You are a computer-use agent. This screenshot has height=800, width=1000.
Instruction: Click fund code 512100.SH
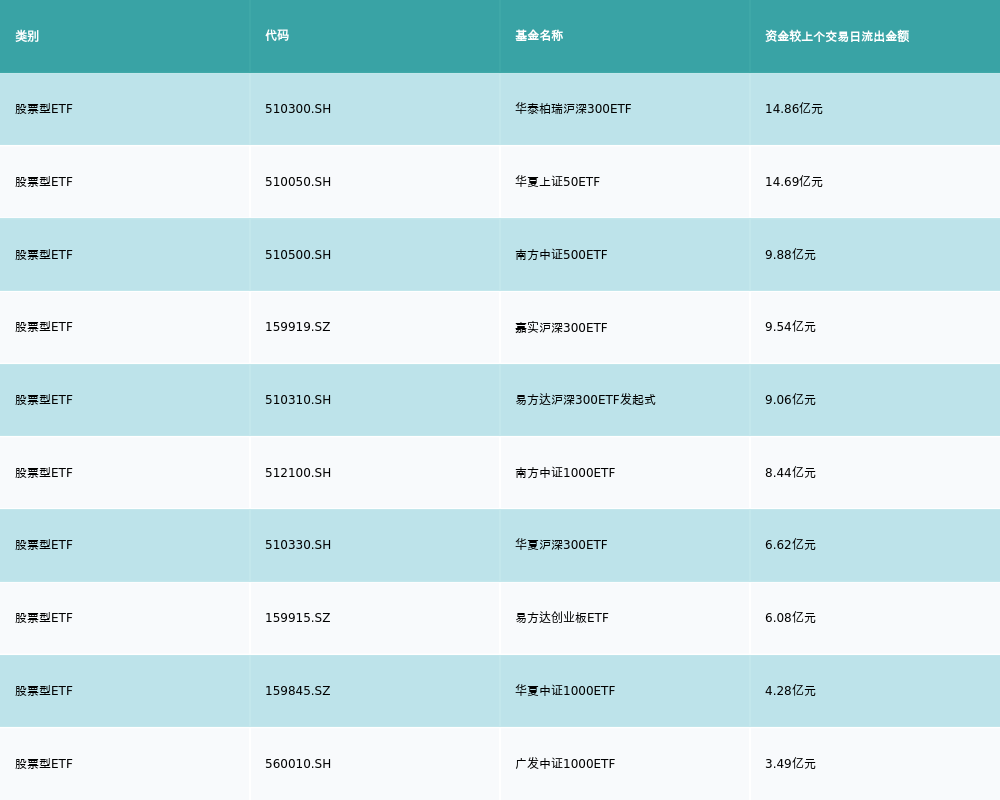(x=298, y=473)
